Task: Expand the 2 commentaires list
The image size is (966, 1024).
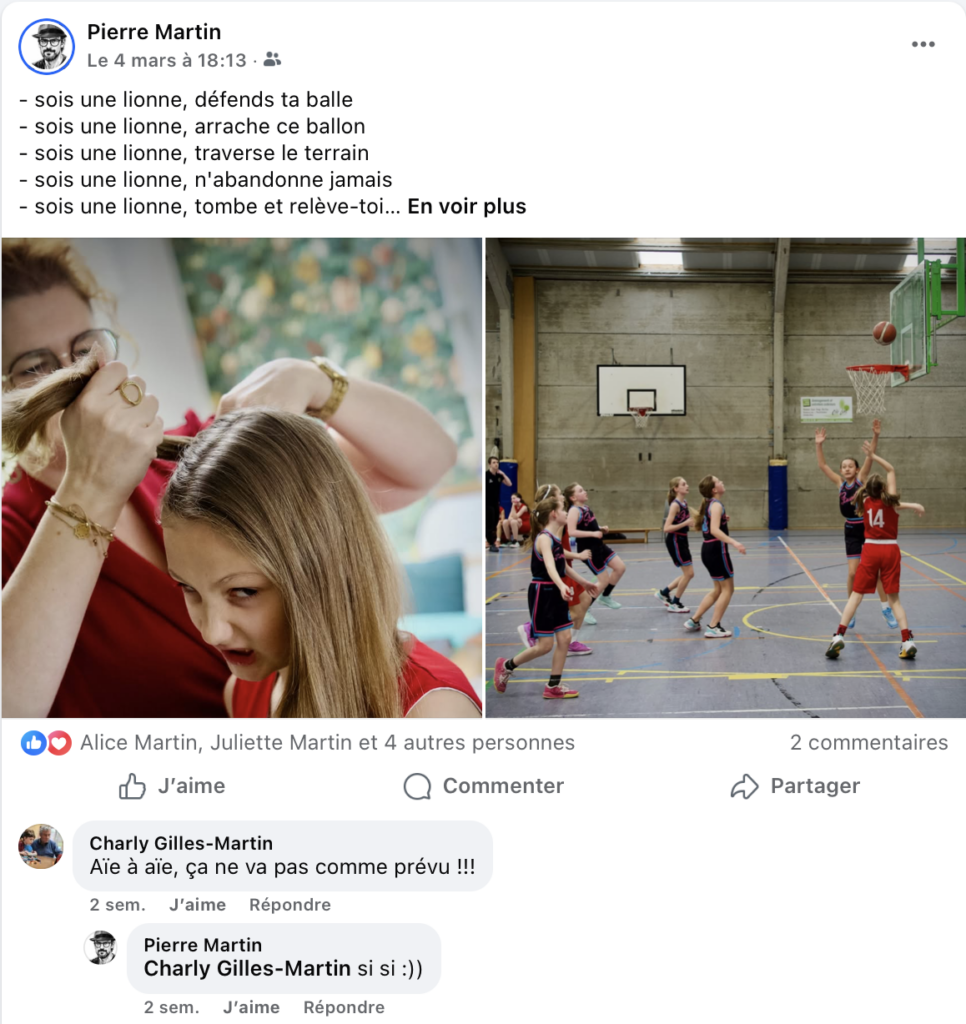Action: (869, 743)
